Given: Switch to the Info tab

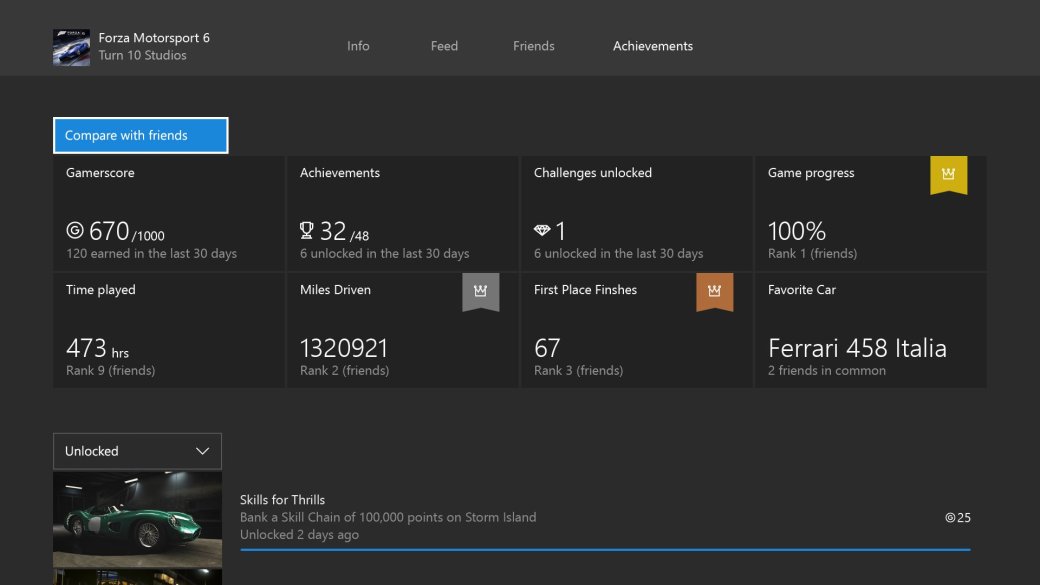Looking at the screenshot, I should coord(358,46).
